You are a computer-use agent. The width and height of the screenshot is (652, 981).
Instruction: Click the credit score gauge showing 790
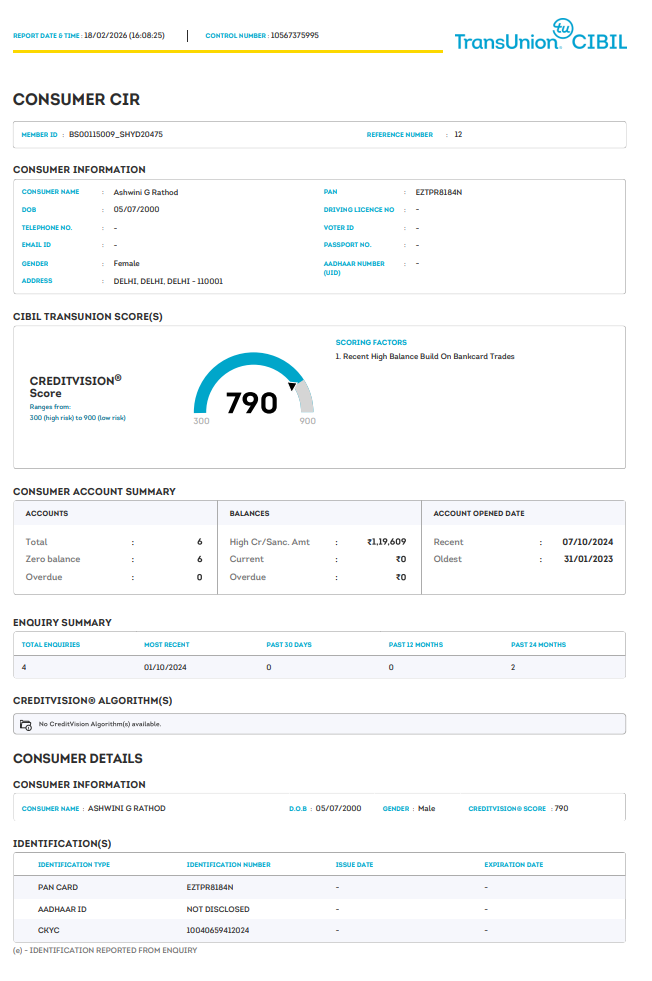254,389
